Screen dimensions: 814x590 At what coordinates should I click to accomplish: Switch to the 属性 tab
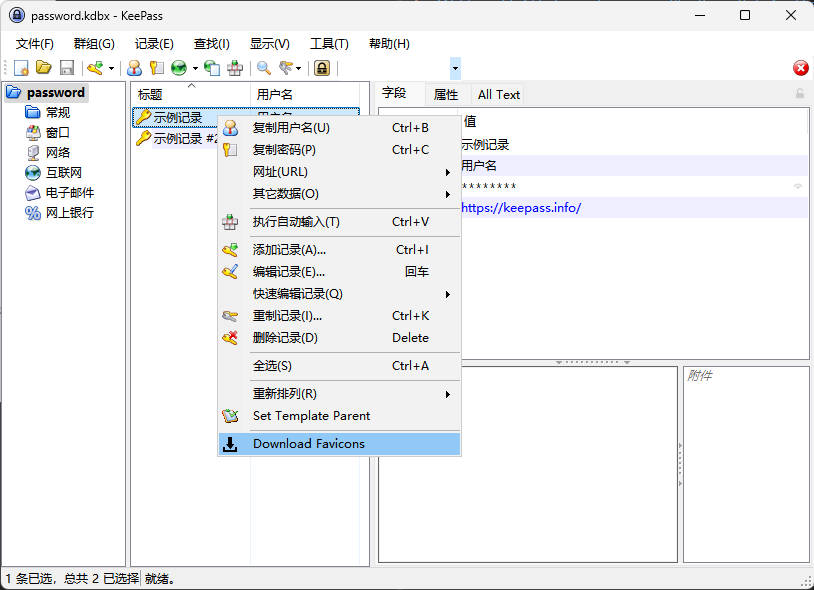pos(445,95)
